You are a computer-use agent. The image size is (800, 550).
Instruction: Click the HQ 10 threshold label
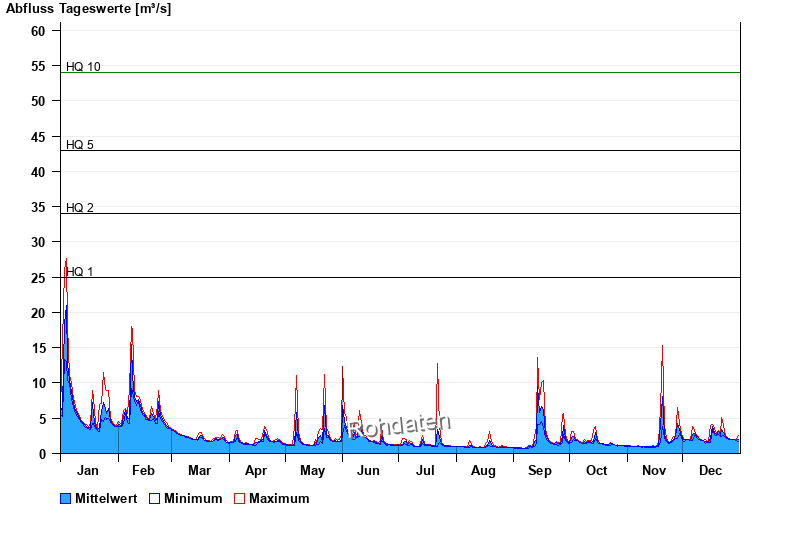click(x=83, y=67)
